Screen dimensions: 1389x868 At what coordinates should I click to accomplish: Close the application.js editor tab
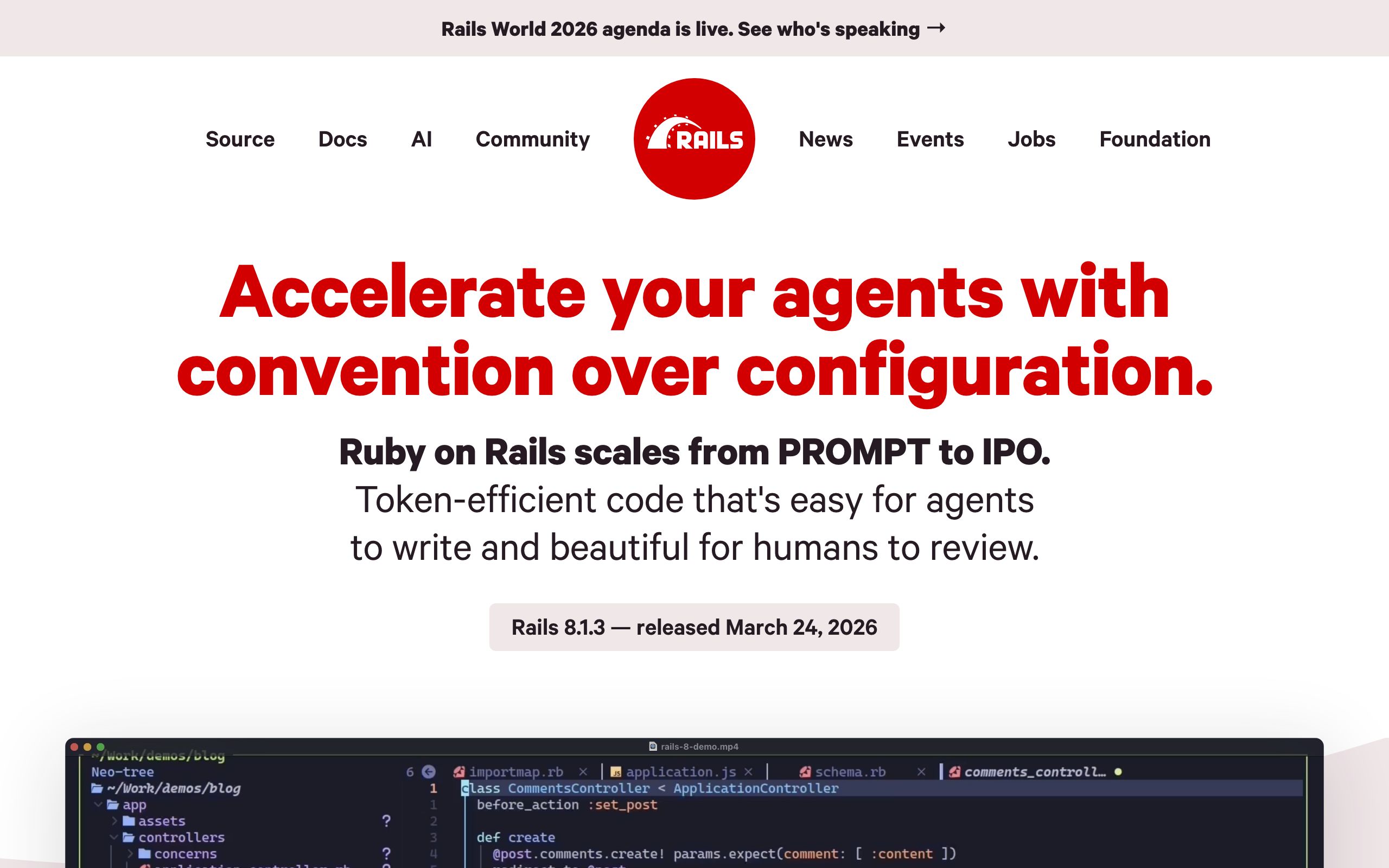(x=748, y=771)
